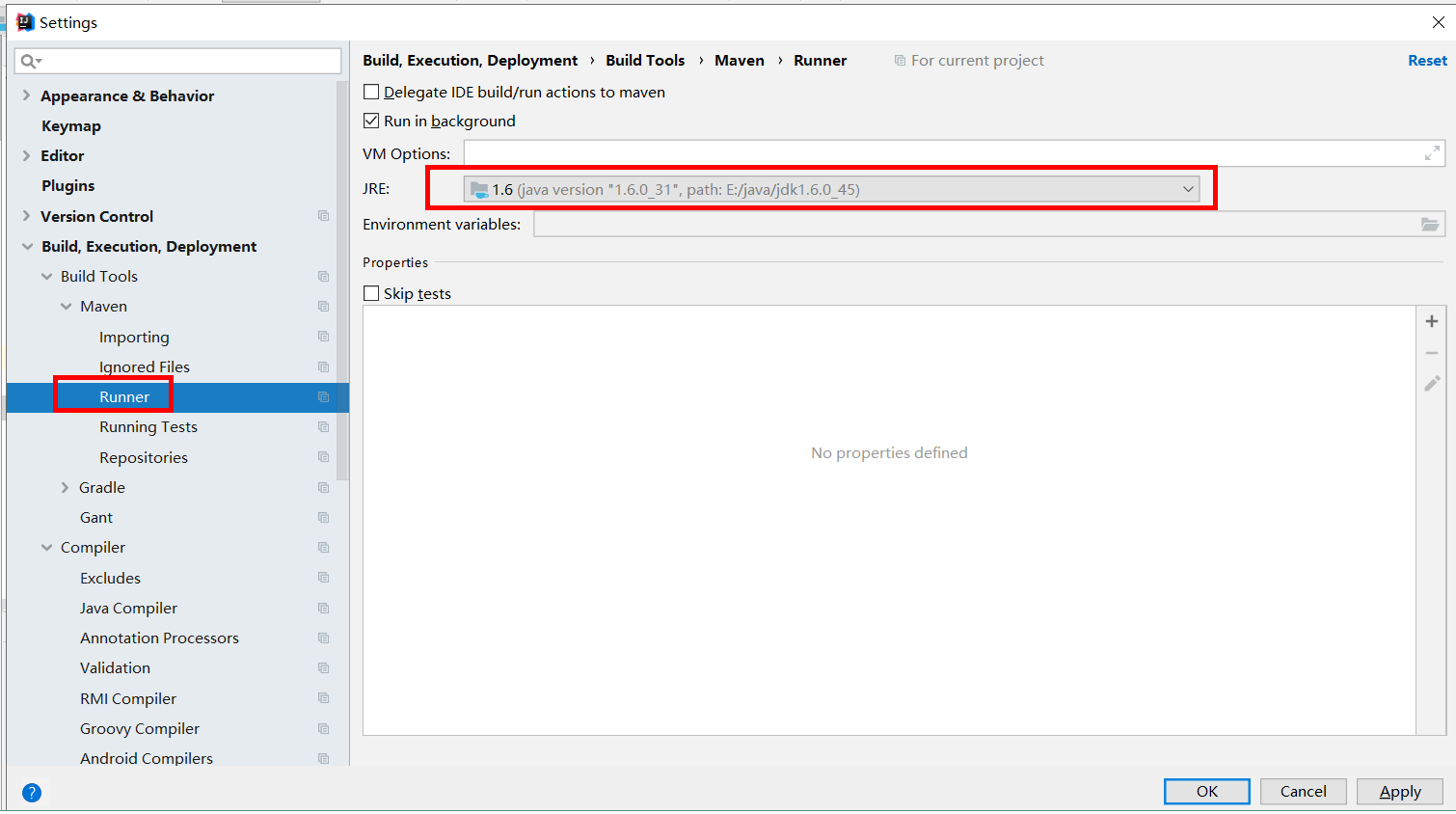Click project-level icon next to Ignored Files

pos(324,366)
